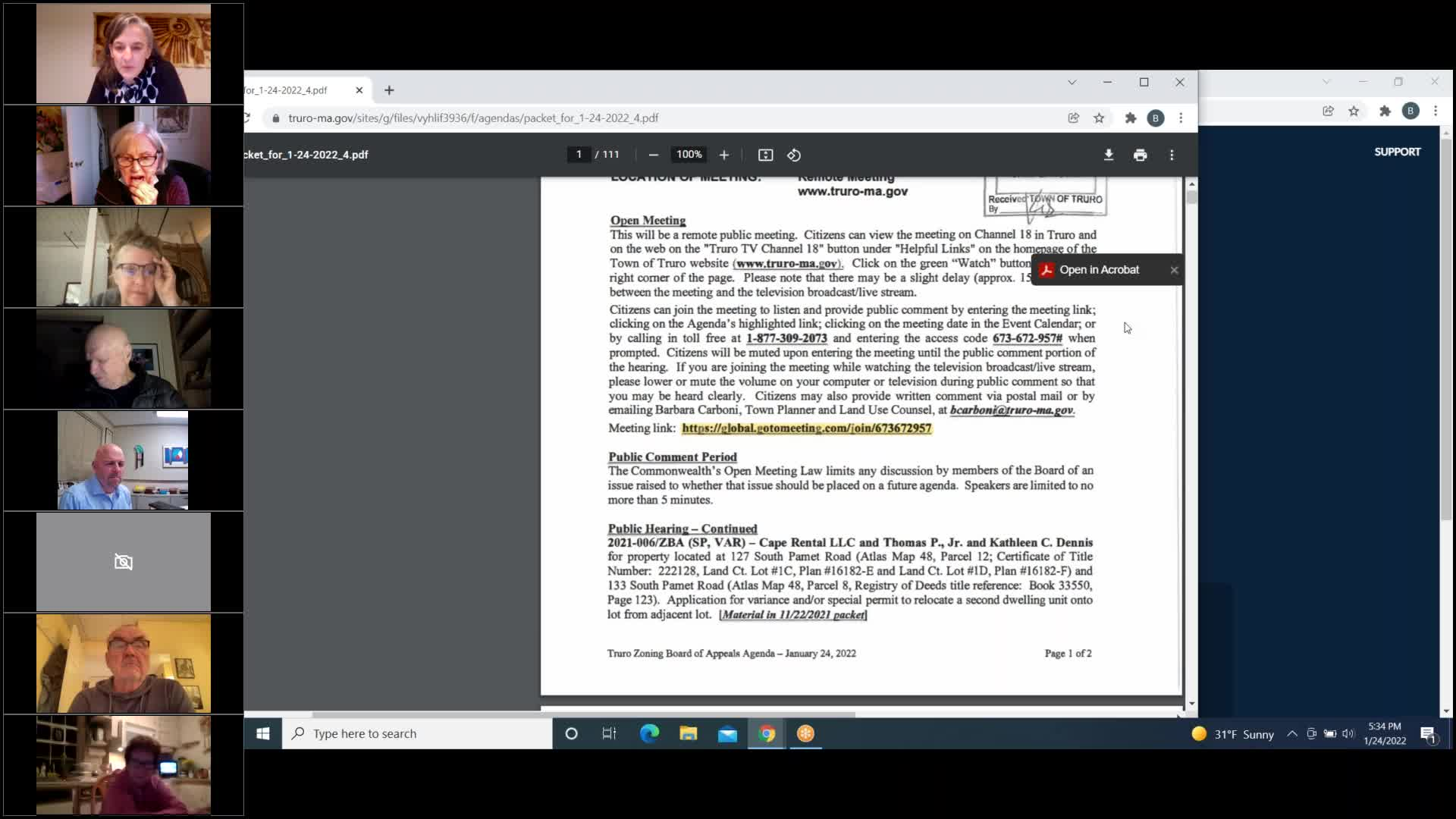Click the PDF page number field
This screenshot has height=819, width=1456.
pos(579,155)
